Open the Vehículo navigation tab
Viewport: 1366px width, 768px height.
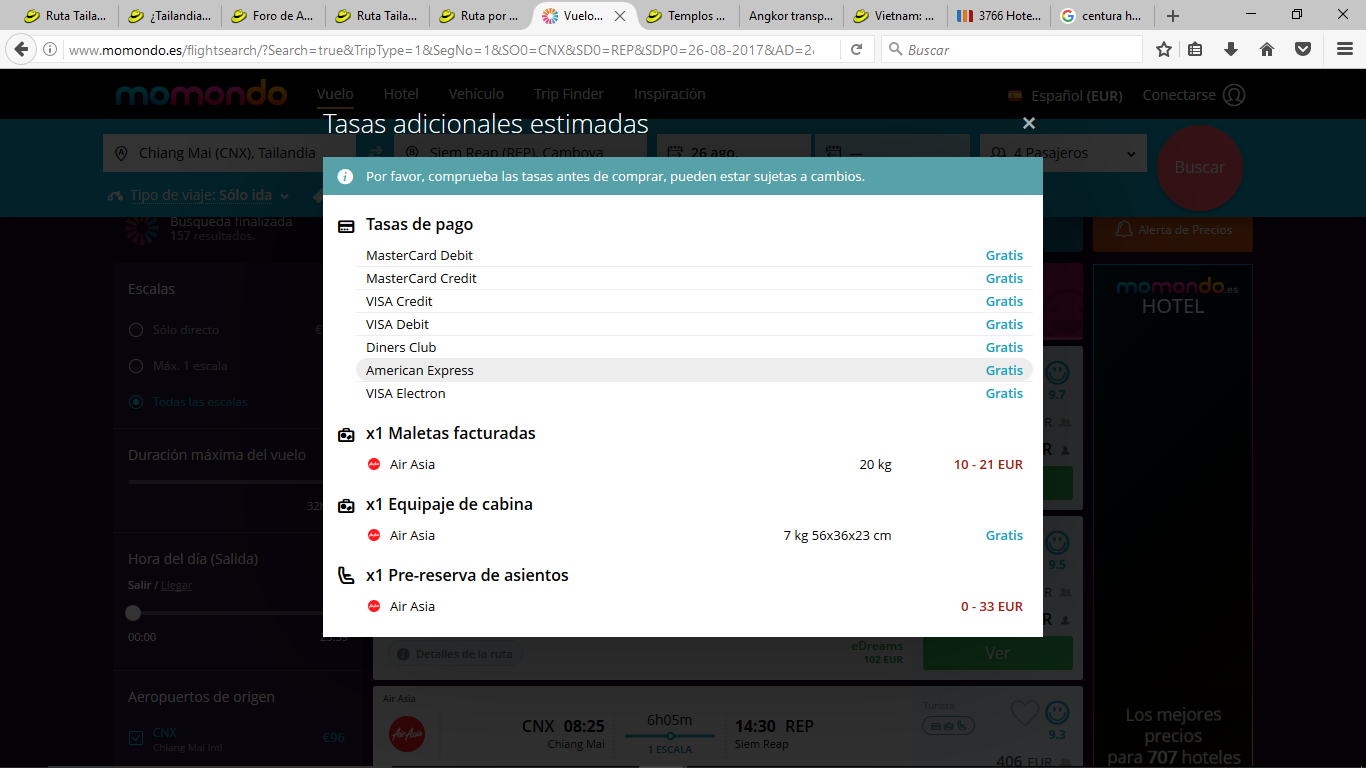[476, 94]
